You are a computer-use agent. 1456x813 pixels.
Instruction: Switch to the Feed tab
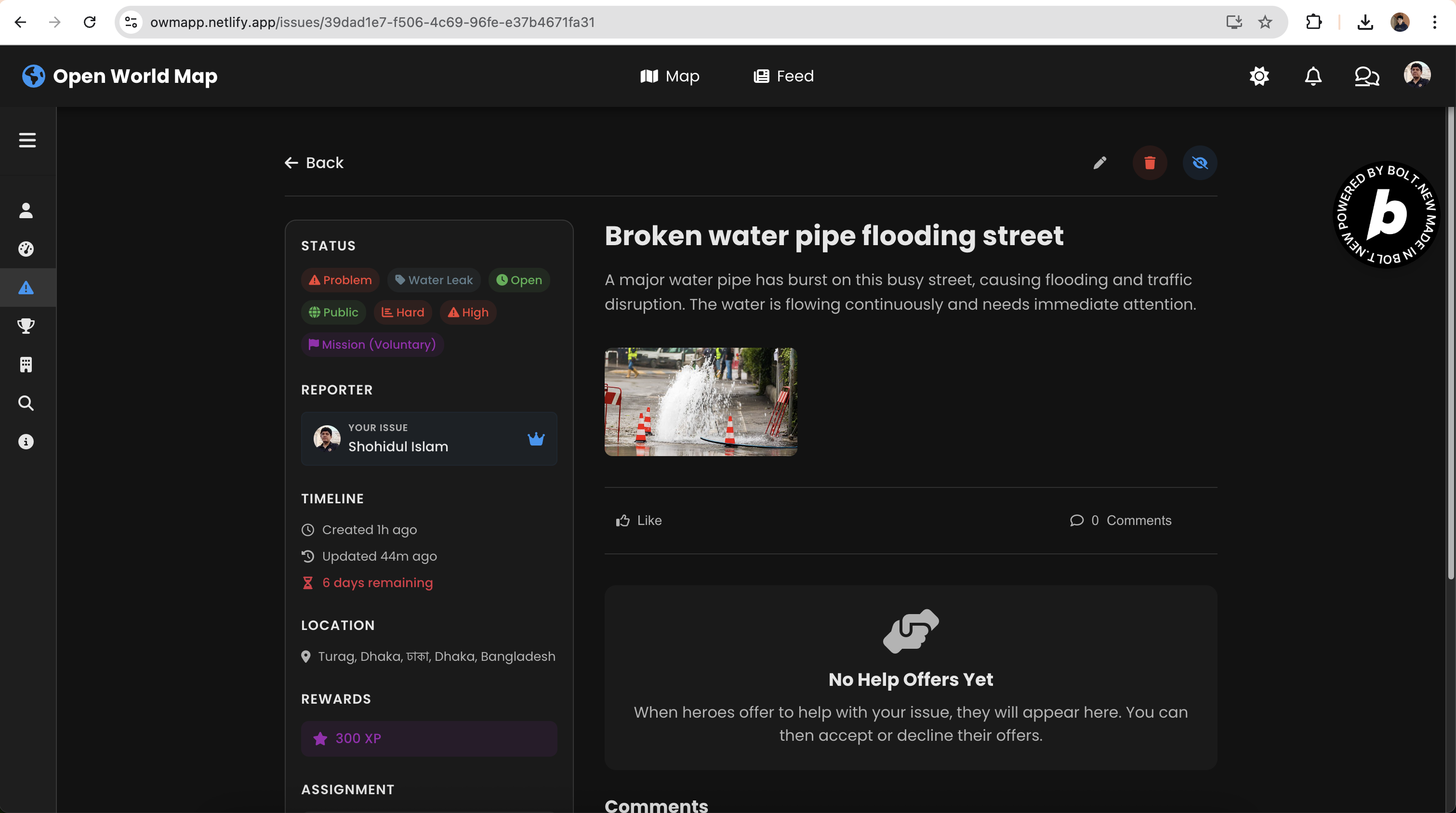tap(783, 76)
